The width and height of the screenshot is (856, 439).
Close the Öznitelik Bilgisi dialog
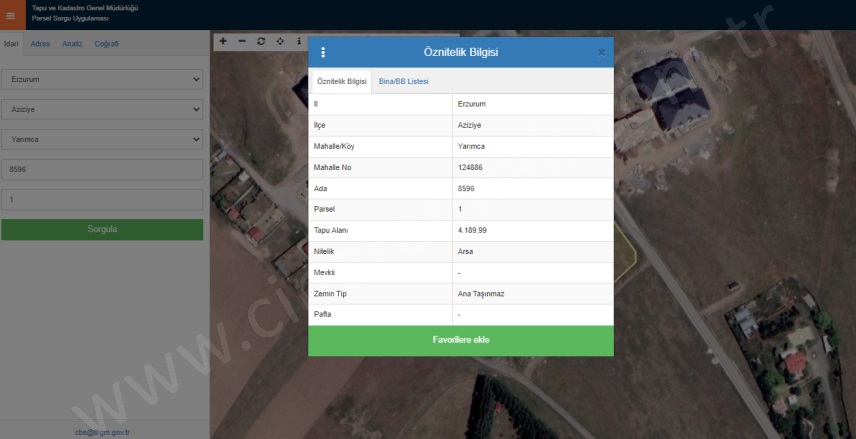coord(601,52)
